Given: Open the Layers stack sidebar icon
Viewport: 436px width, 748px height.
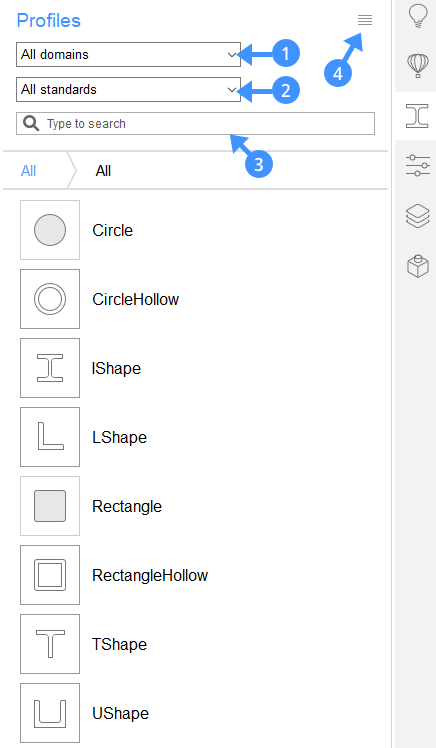Looking at the screenshot, I should pos(418,216).
